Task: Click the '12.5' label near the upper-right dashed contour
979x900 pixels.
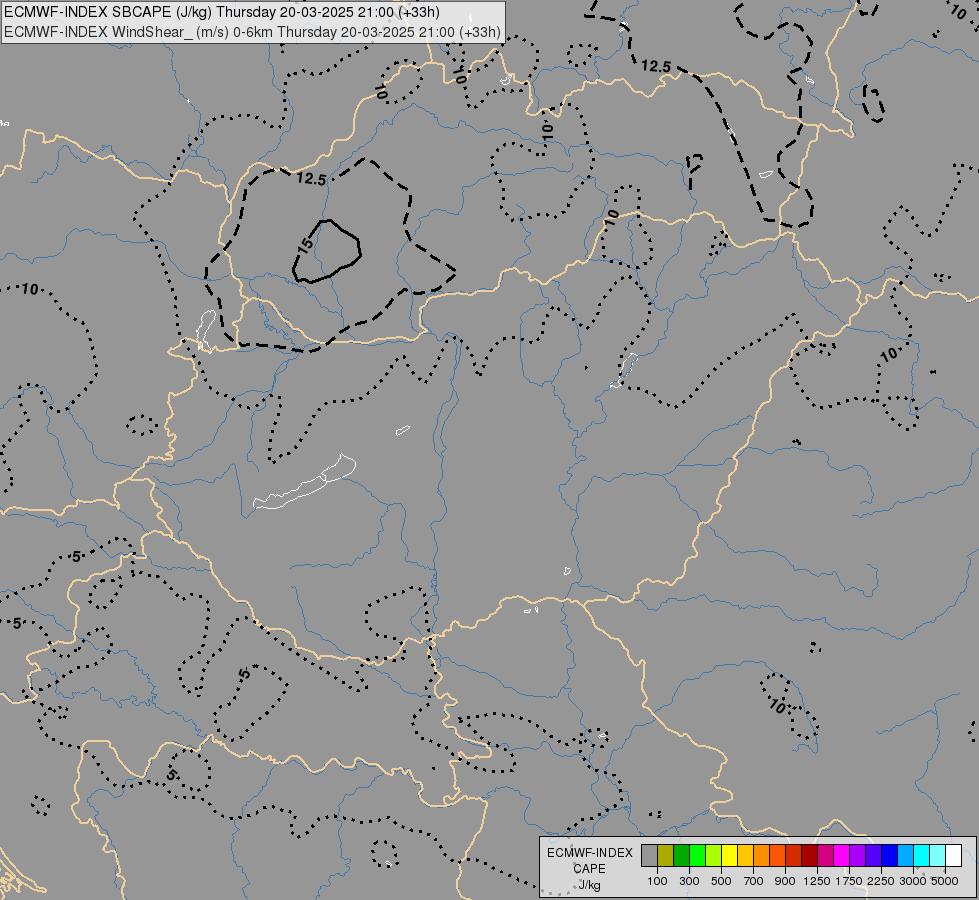Action: point(656,66)
